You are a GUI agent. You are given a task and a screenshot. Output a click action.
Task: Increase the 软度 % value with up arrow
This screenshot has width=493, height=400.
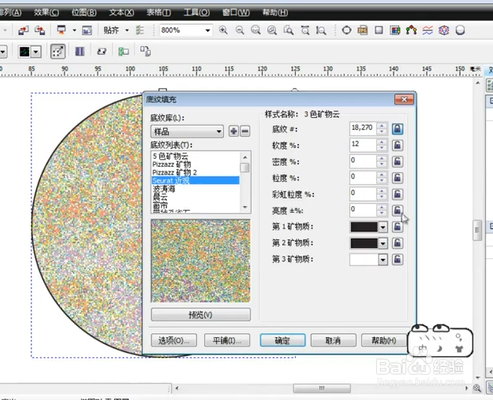pyautogui.click(x=382, y=142)
